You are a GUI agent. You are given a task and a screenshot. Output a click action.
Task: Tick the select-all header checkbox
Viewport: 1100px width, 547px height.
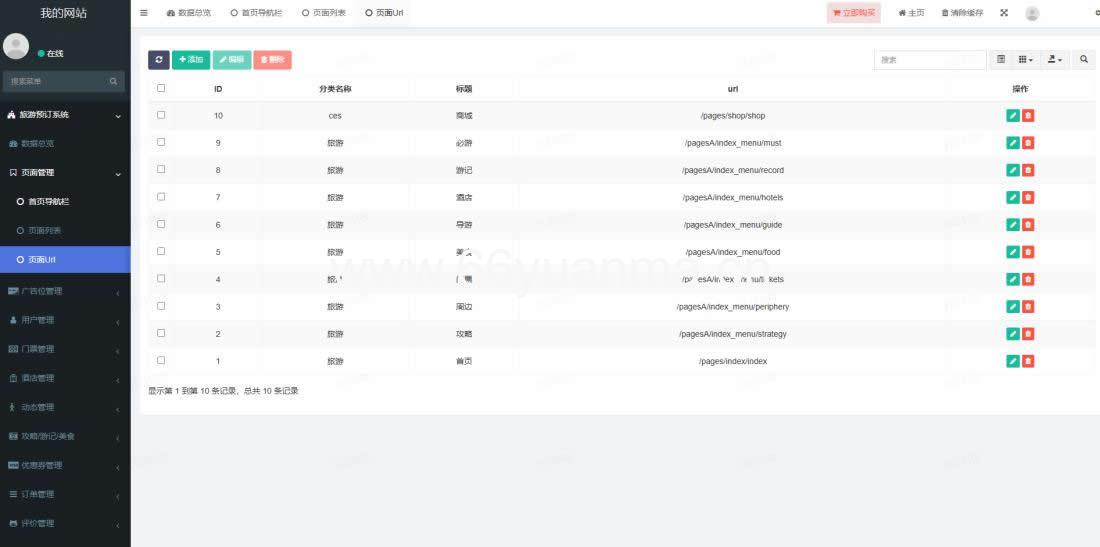pyautogui.click(x=161, y=88)
